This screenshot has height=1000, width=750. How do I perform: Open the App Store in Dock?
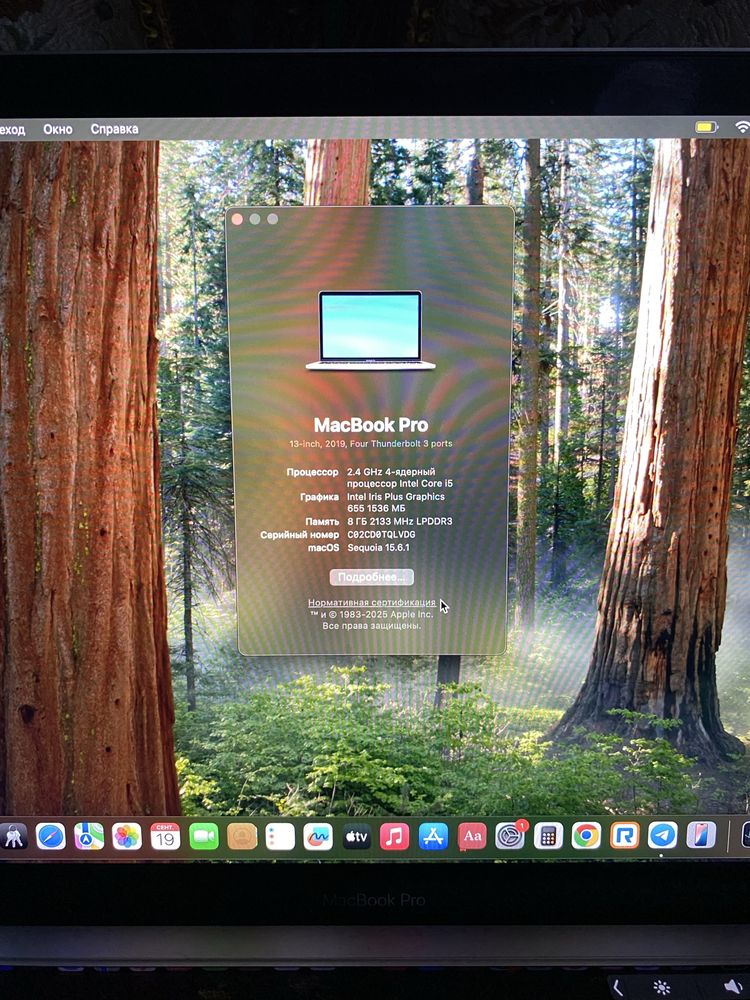tap(433, 836)
